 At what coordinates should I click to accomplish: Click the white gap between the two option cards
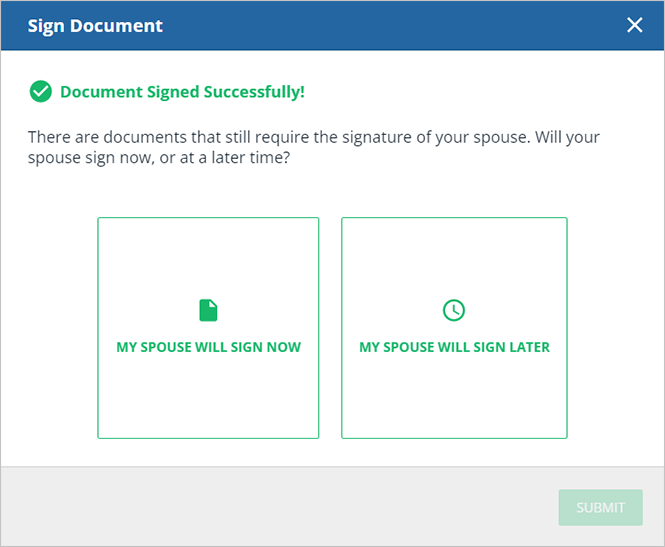(x=330, y=328)
